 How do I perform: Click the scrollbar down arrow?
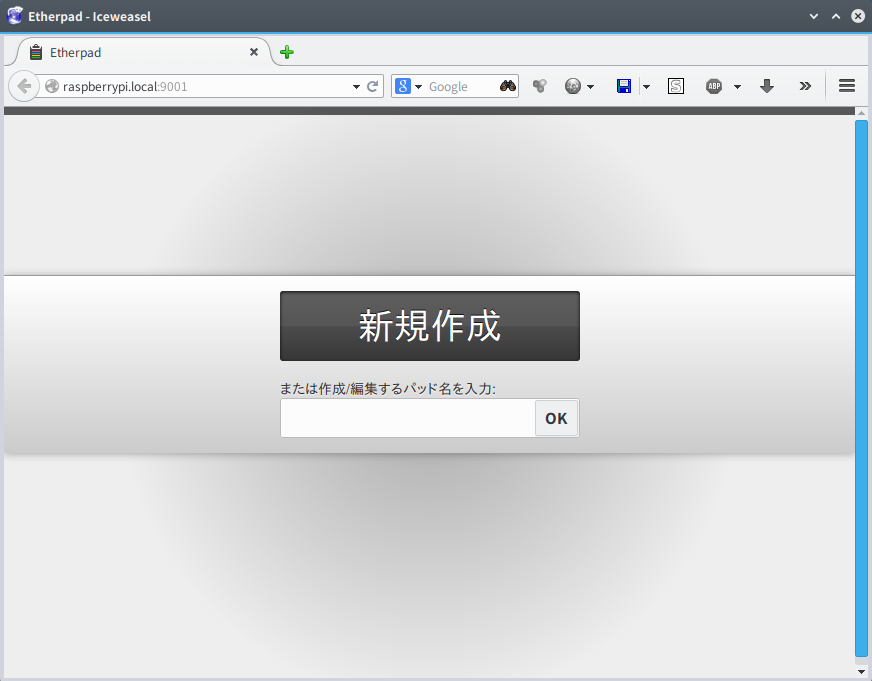(x=861, y=672)
